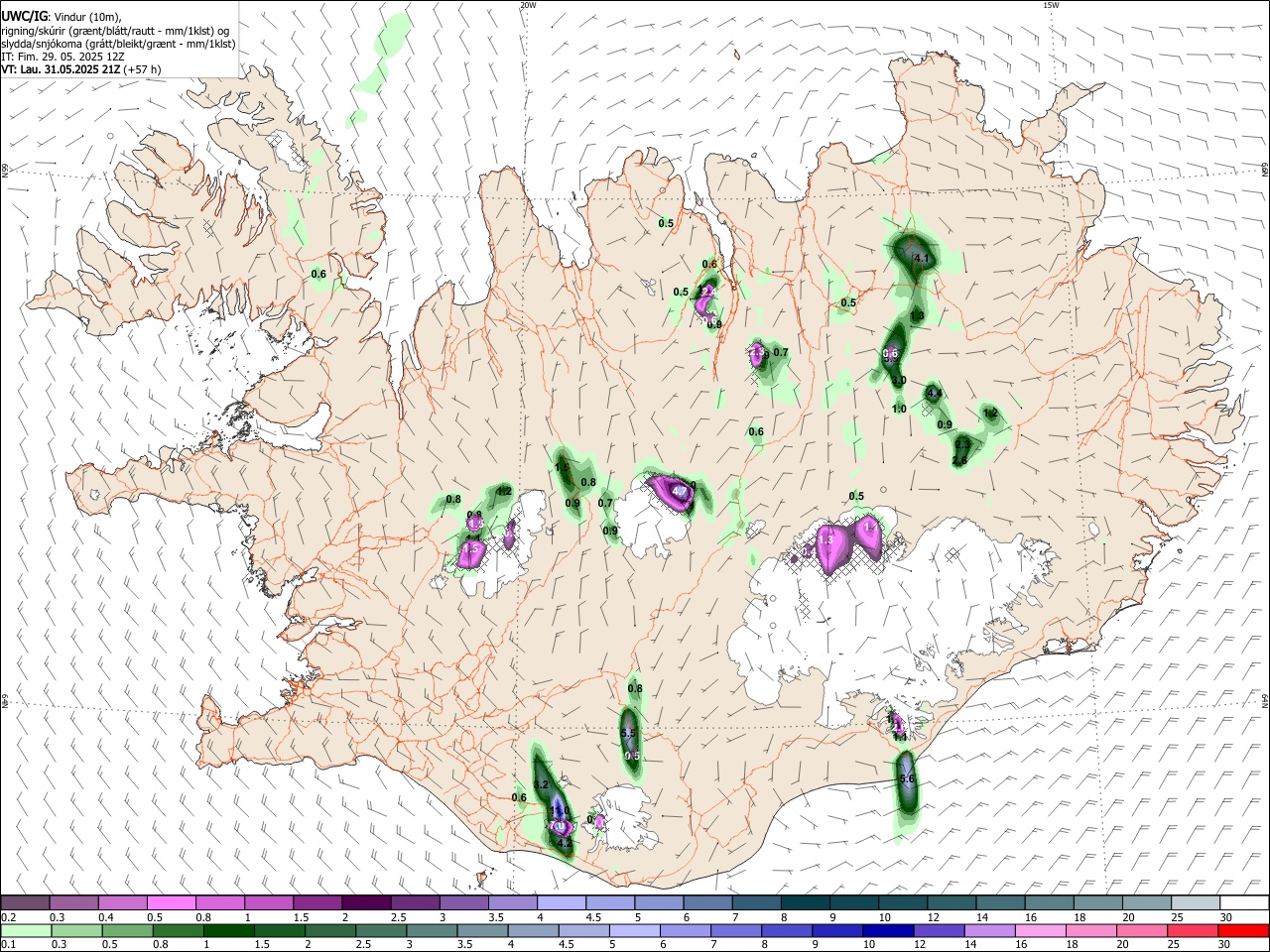Pick the navy blue lower swatch between 10 and 12
This screenshot has width=1270, height=952.
click(x=886, y=931)
